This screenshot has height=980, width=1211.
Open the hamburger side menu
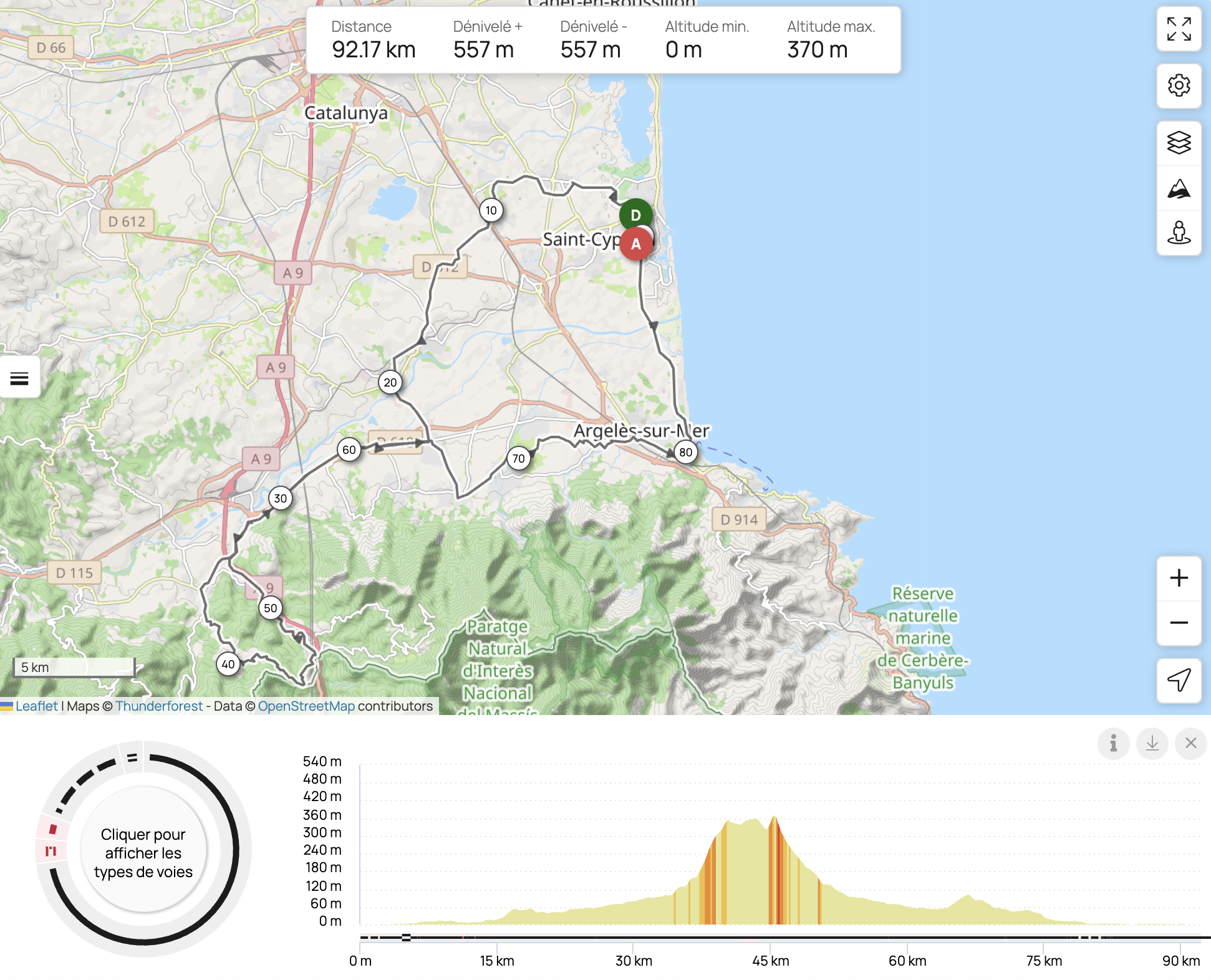click(19, 378)
